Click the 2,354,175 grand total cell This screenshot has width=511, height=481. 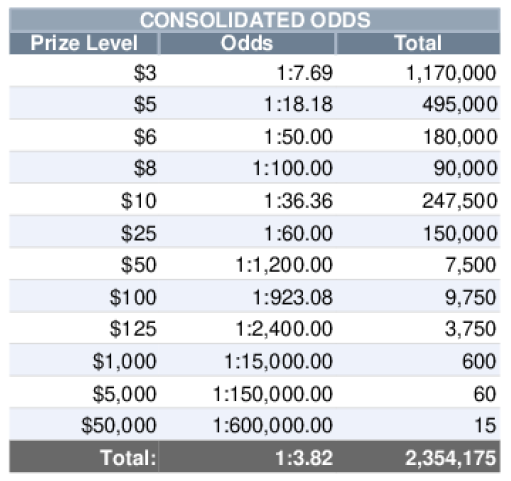point(418,457)
